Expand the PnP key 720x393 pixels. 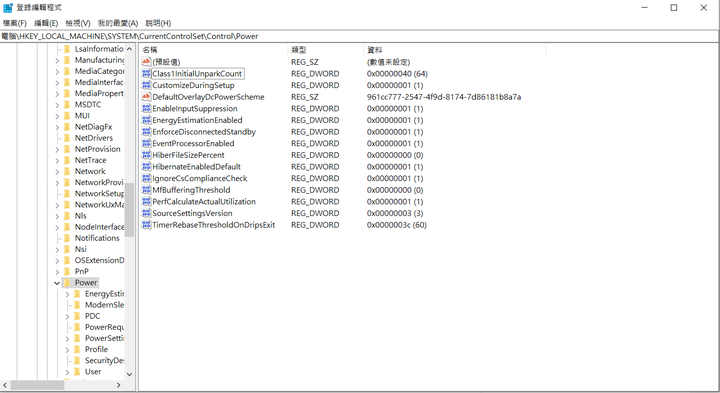coord(57,272)
